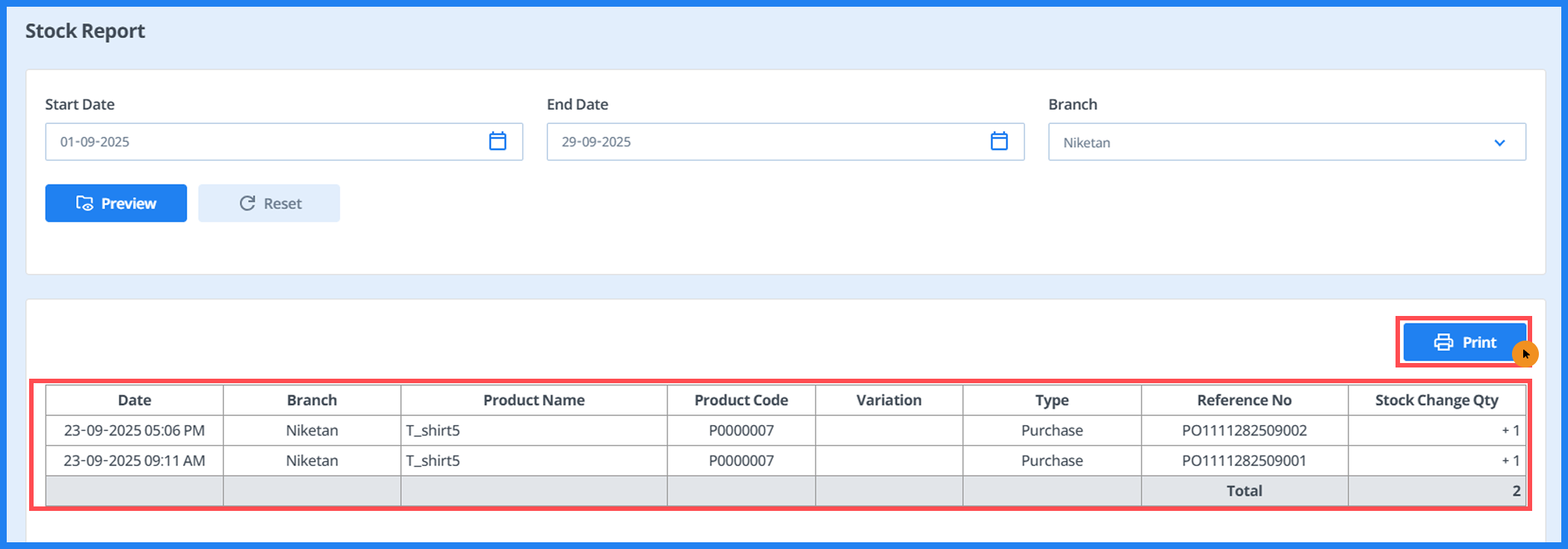Click the End Date field showing 29-09-2025

[762, 142]
